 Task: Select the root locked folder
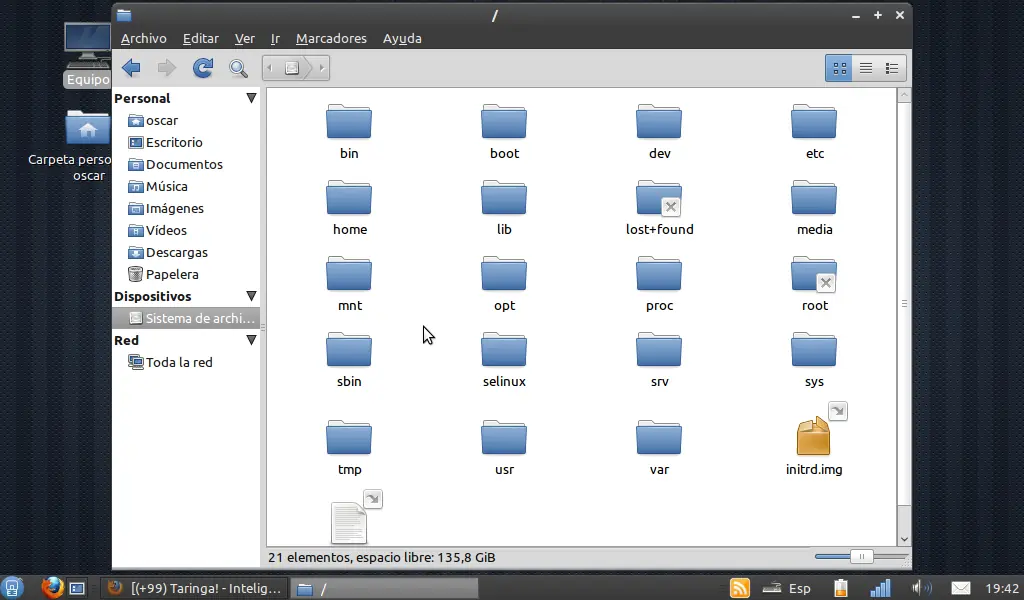pyautogui.click(x=814, y=274)
